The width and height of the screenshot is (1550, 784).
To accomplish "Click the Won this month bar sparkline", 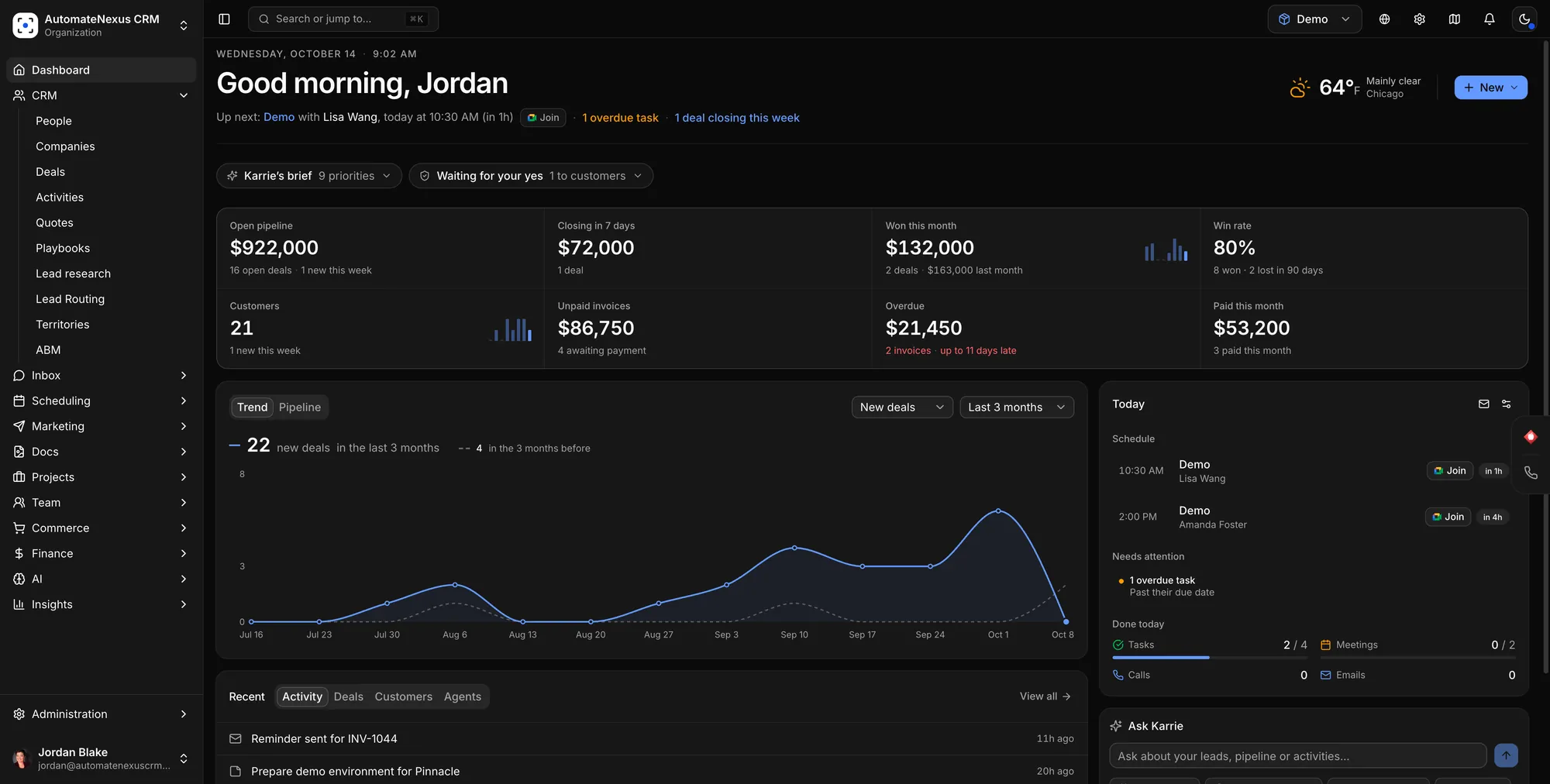I will click(1166, 249).
